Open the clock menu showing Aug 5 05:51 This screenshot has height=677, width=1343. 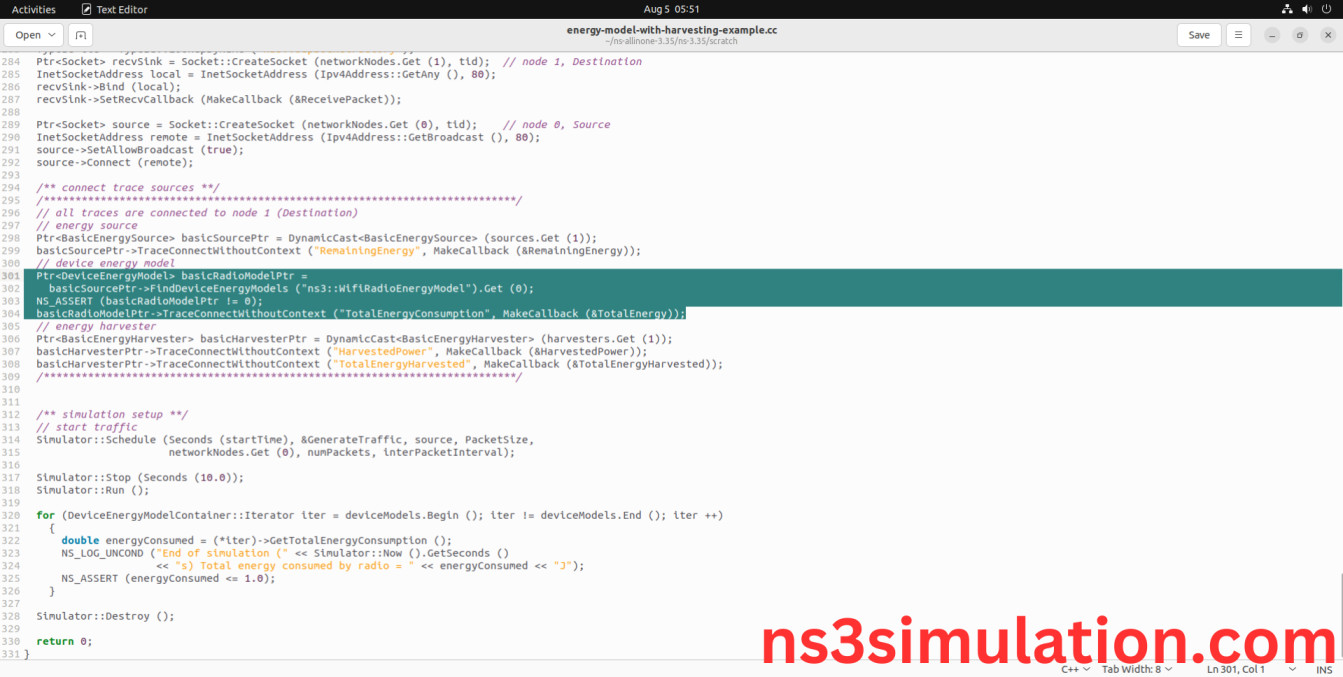pyautogui.click(x=671, y=8)
